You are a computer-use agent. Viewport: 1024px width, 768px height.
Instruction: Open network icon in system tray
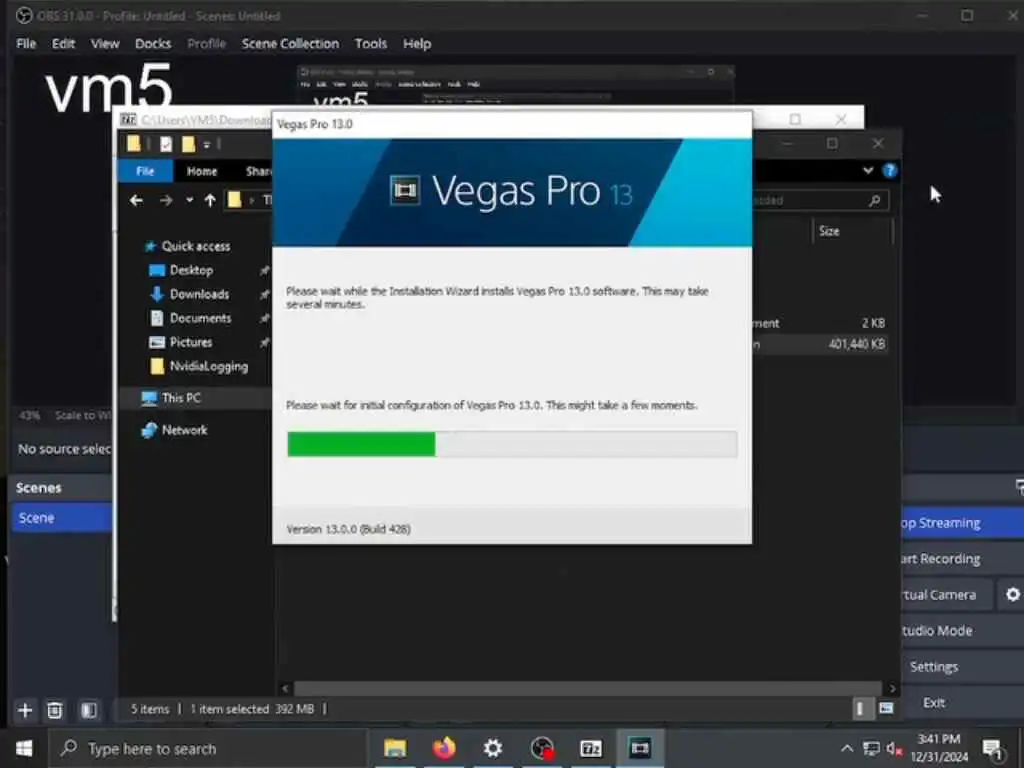click(x=871, y=748)
